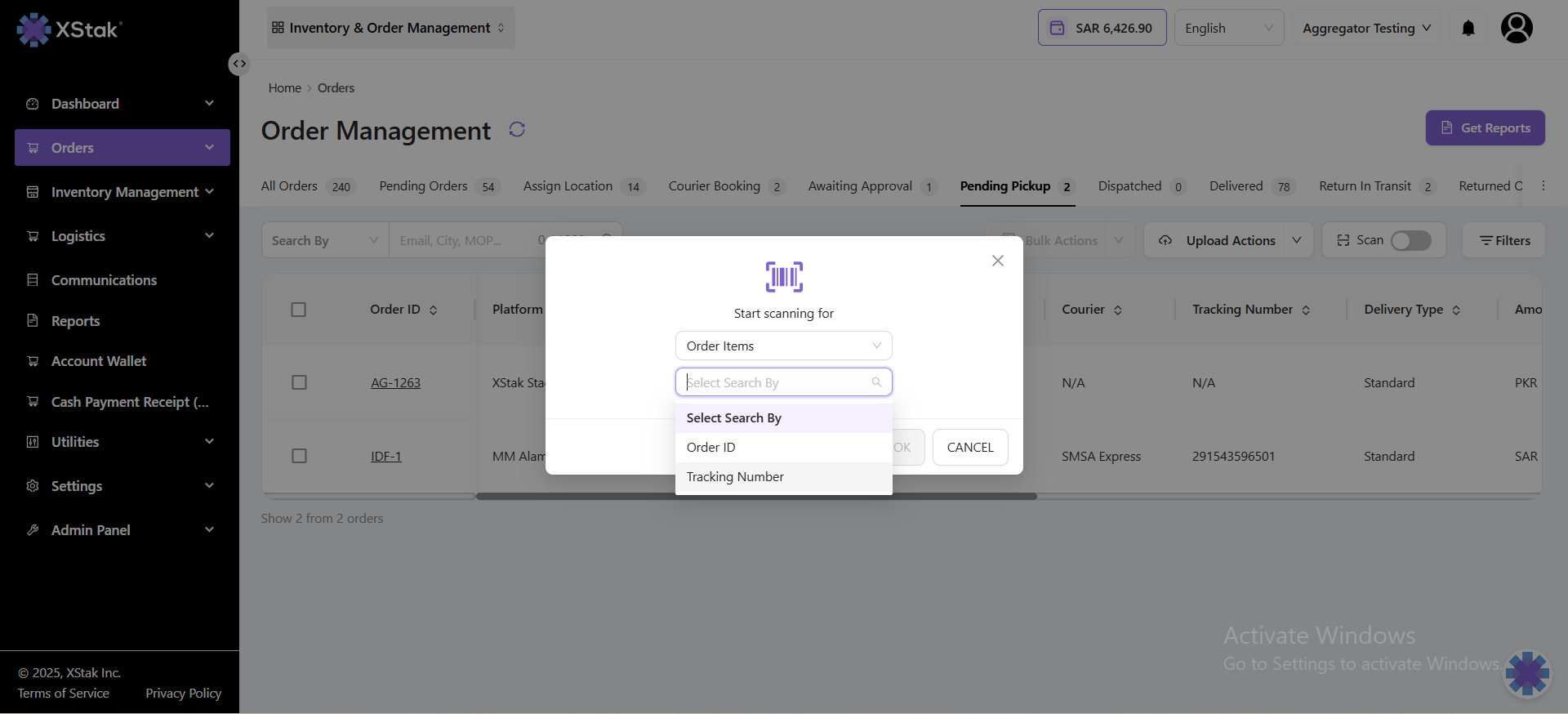
Task: Click the refresh icon beside Order Management
Action: (516, 130)
